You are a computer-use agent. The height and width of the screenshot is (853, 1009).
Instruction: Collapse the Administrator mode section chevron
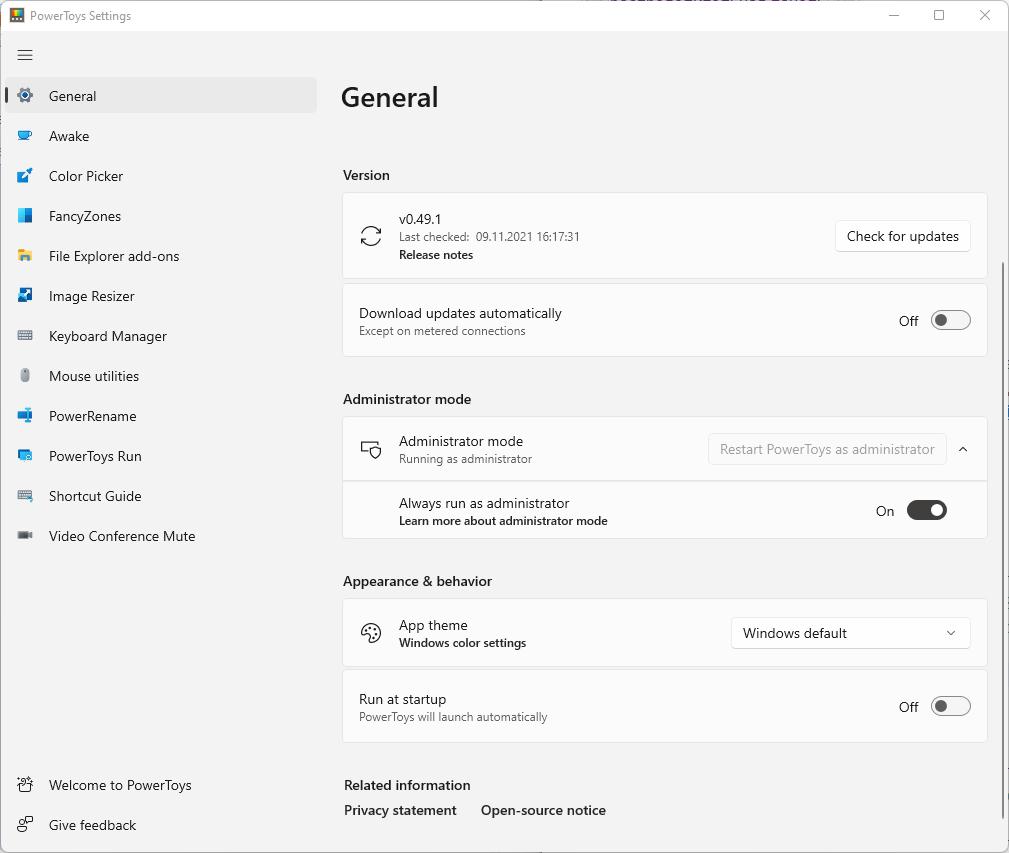point(963,450)
